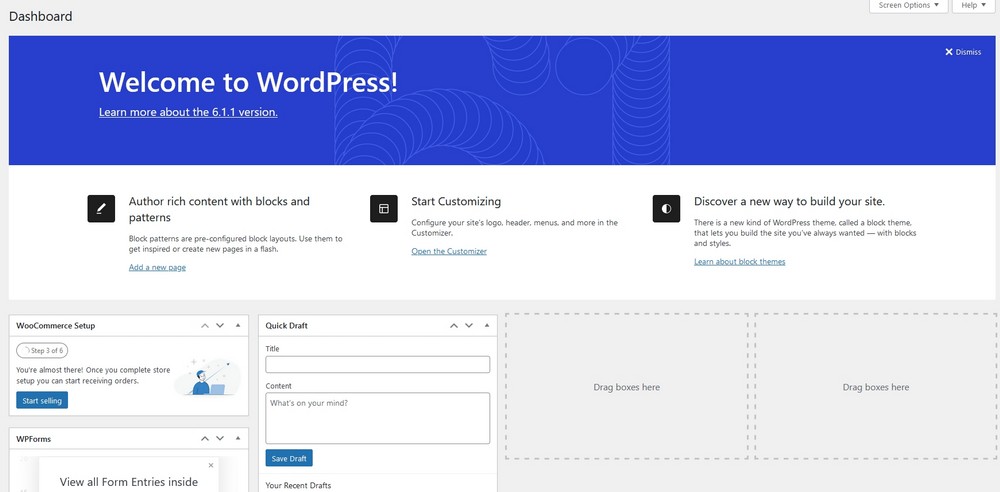Click the 'WPForms' widget title
This screenshot has height=492, width=1000.
(x=34, y=439)
